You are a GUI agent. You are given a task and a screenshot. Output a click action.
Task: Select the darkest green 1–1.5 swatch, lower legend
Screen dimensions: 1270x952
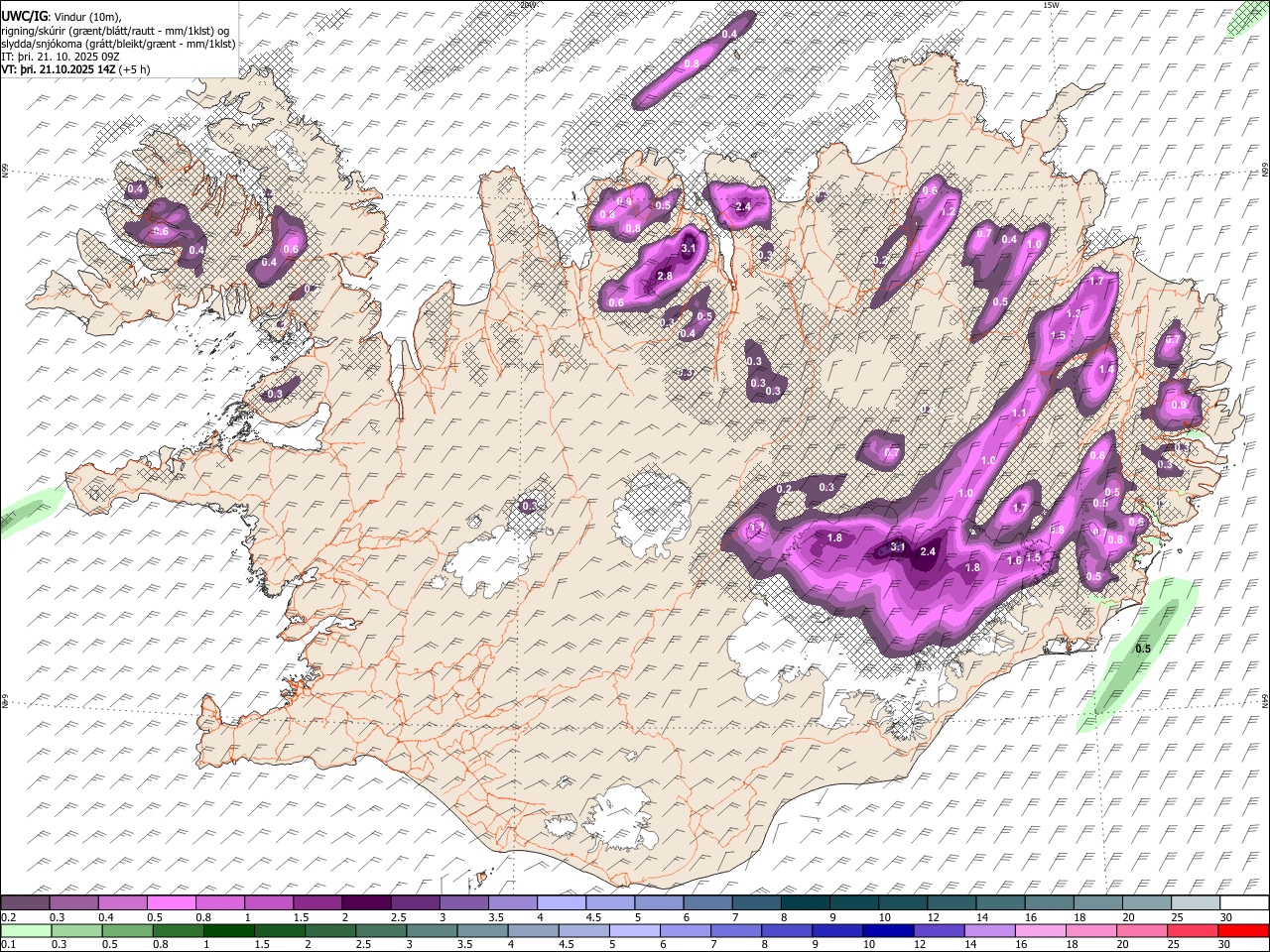point(228,930)
